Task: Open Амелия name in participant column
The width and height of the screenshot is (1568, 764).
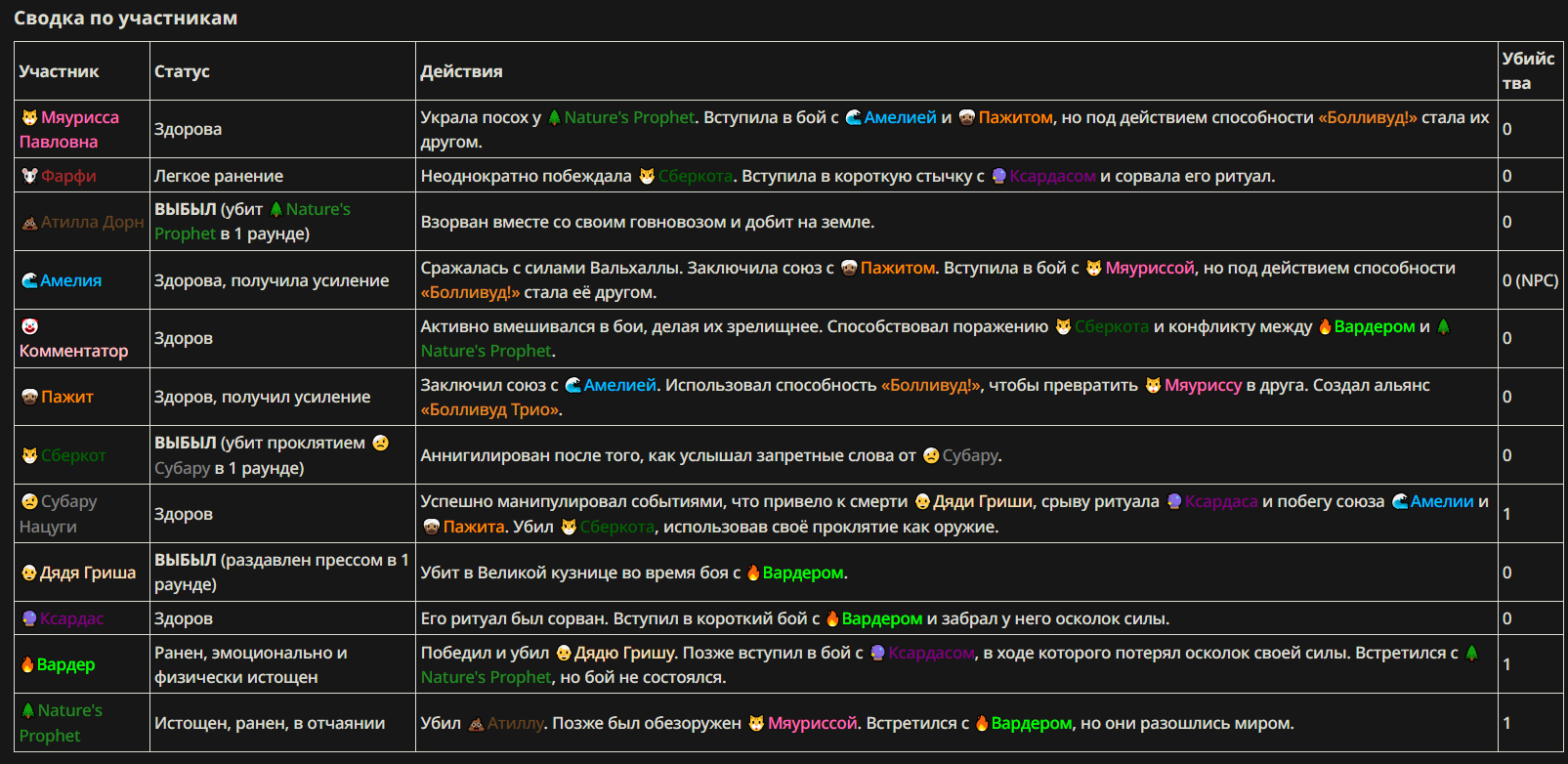Action: 70,280
